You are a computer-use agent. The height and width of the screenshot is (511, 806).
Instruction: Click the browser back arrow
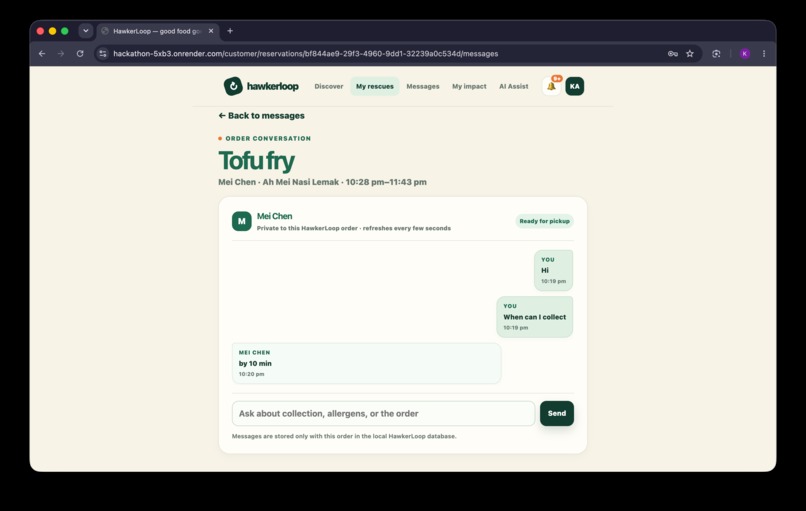42,53
